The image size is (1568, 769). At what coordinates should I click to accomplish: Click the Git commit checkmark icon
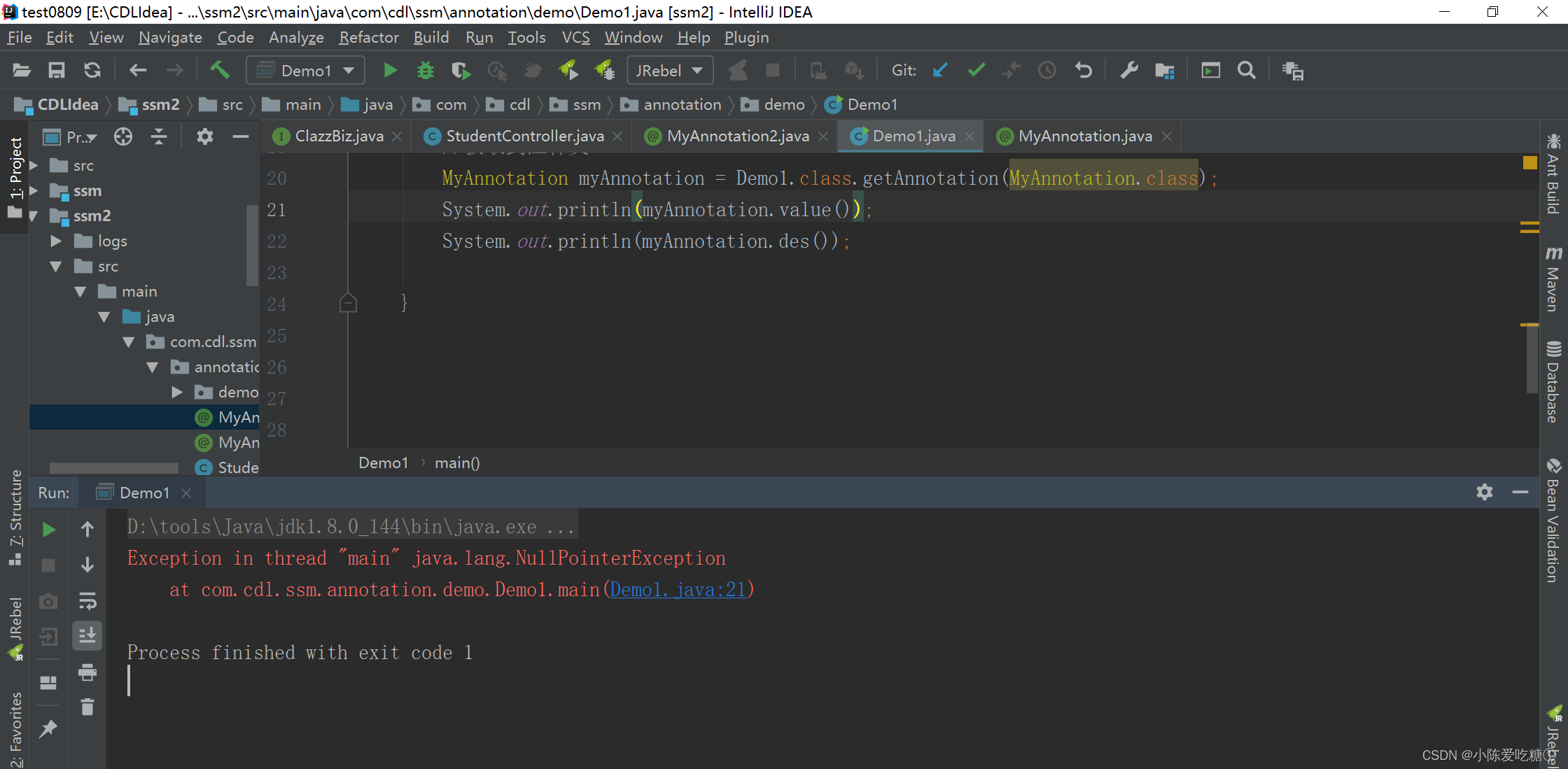[976, 71]
